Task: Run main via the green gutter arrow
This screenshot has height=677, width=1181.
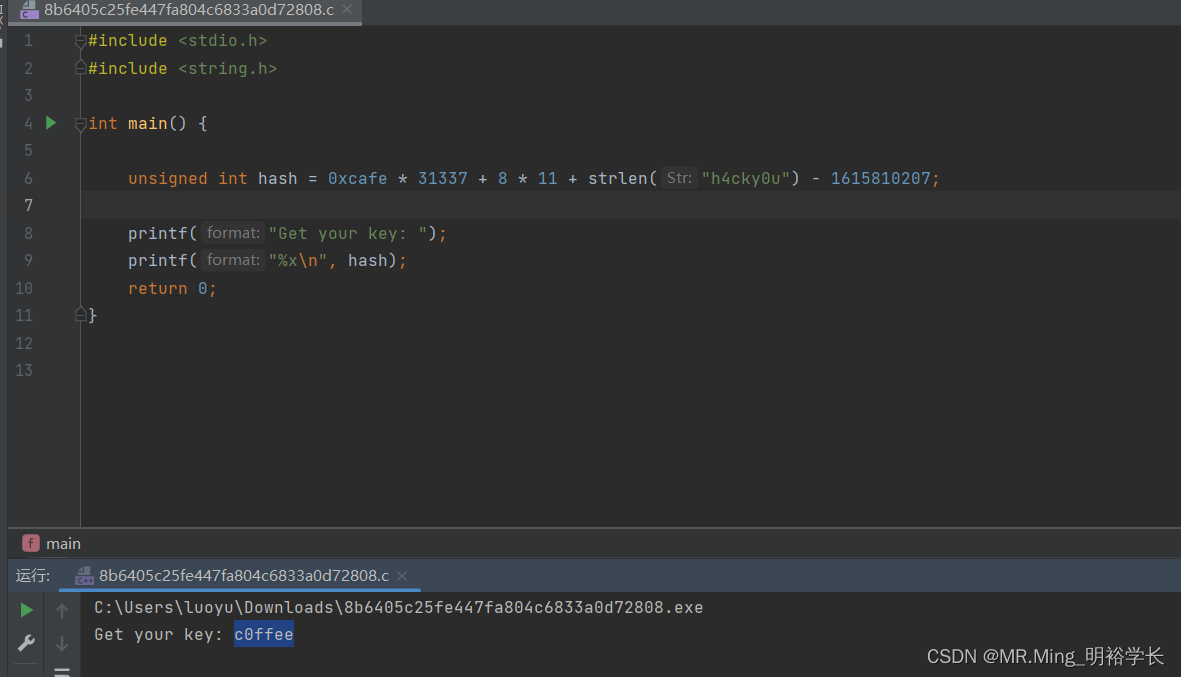Action: (50, 122)
